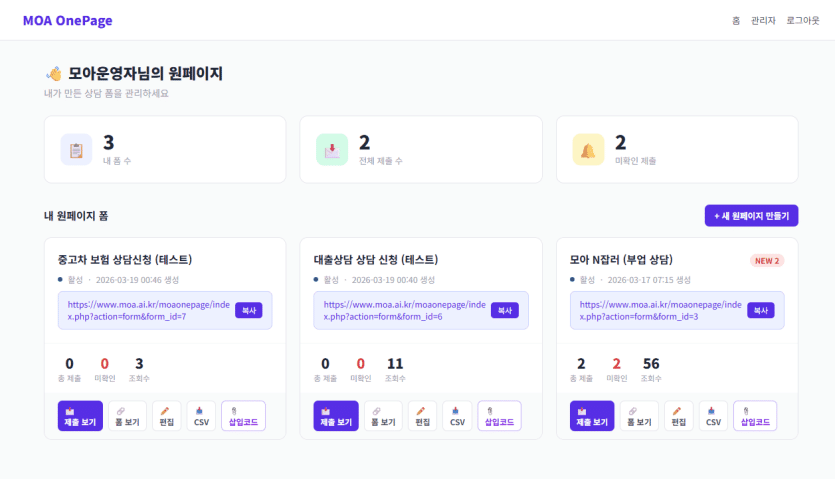Download CSV for 대출상담 상담 신청
Viewport: 835px width, 479px height.
coord(457,415)
